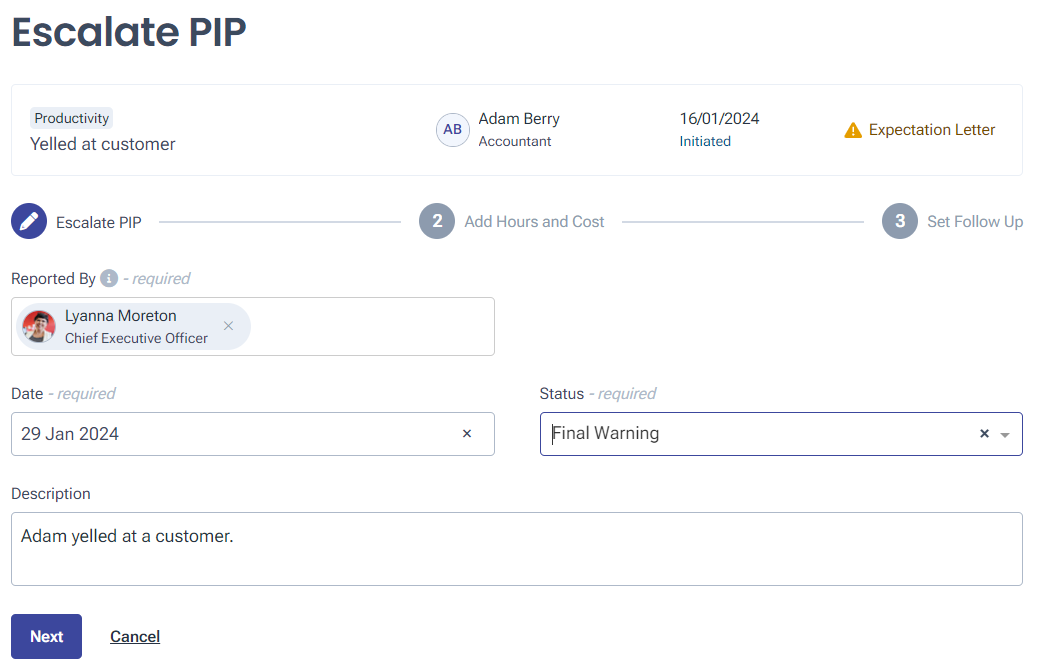Click Lyanna Moreton's profile photo

(39, 327)
